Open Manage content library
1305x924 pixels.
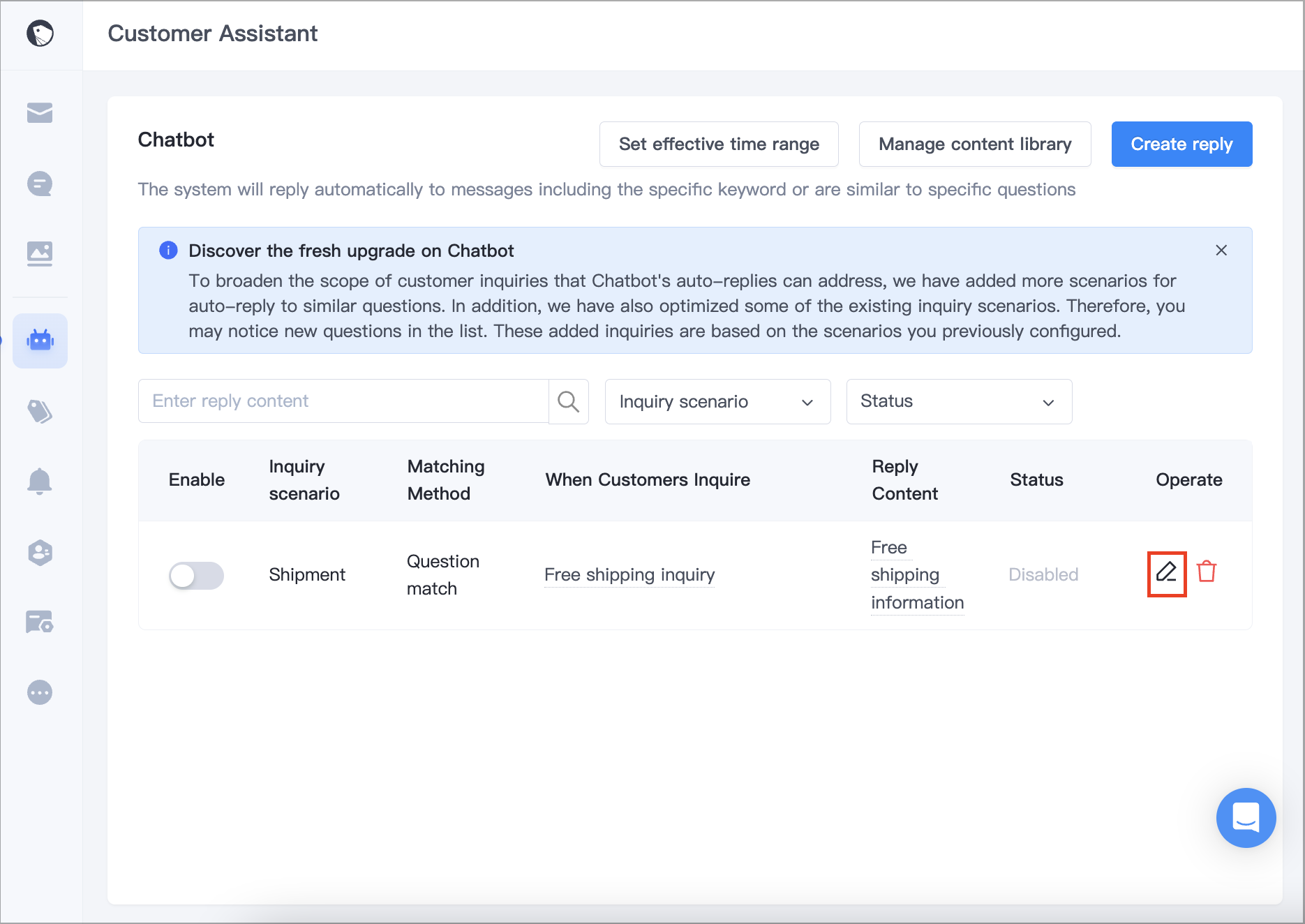click(975, 144)
